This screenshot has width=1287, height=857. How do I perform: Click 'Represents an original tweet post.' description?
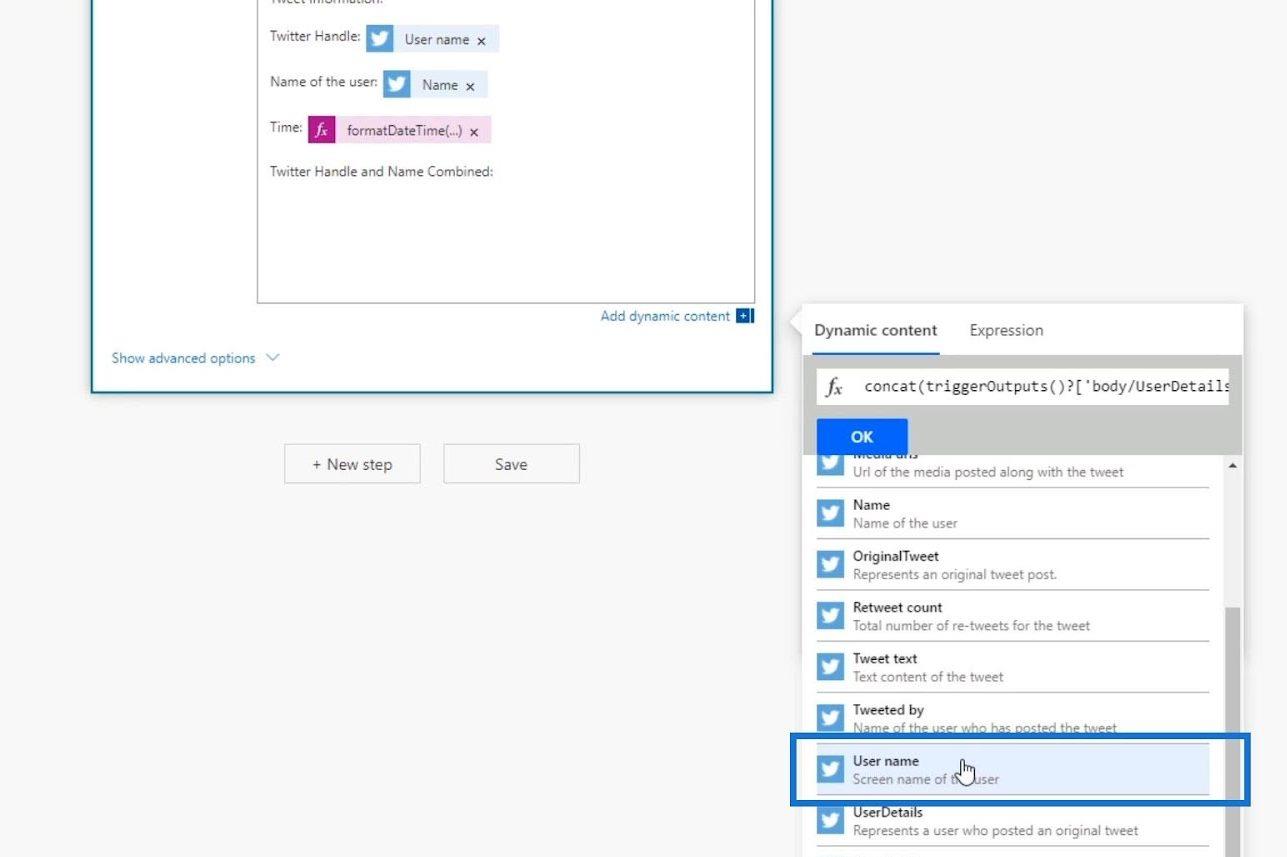[x=954, y=574]
